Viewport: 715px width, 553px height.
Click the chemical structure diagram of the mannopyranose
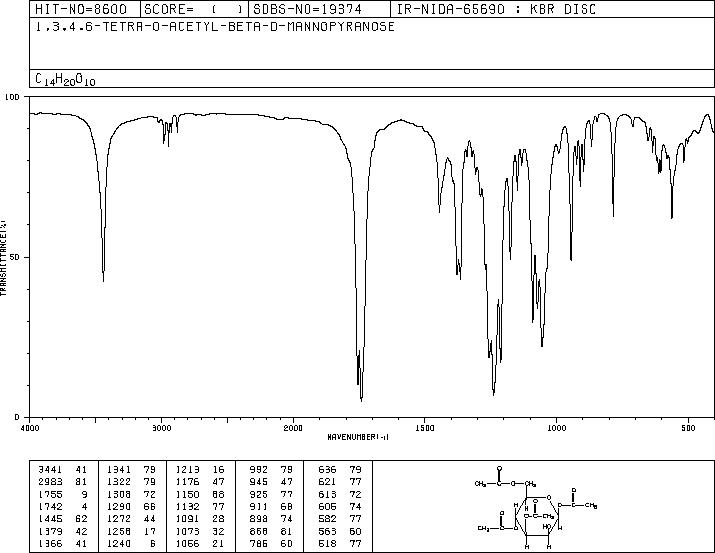[x=536, y=507]
